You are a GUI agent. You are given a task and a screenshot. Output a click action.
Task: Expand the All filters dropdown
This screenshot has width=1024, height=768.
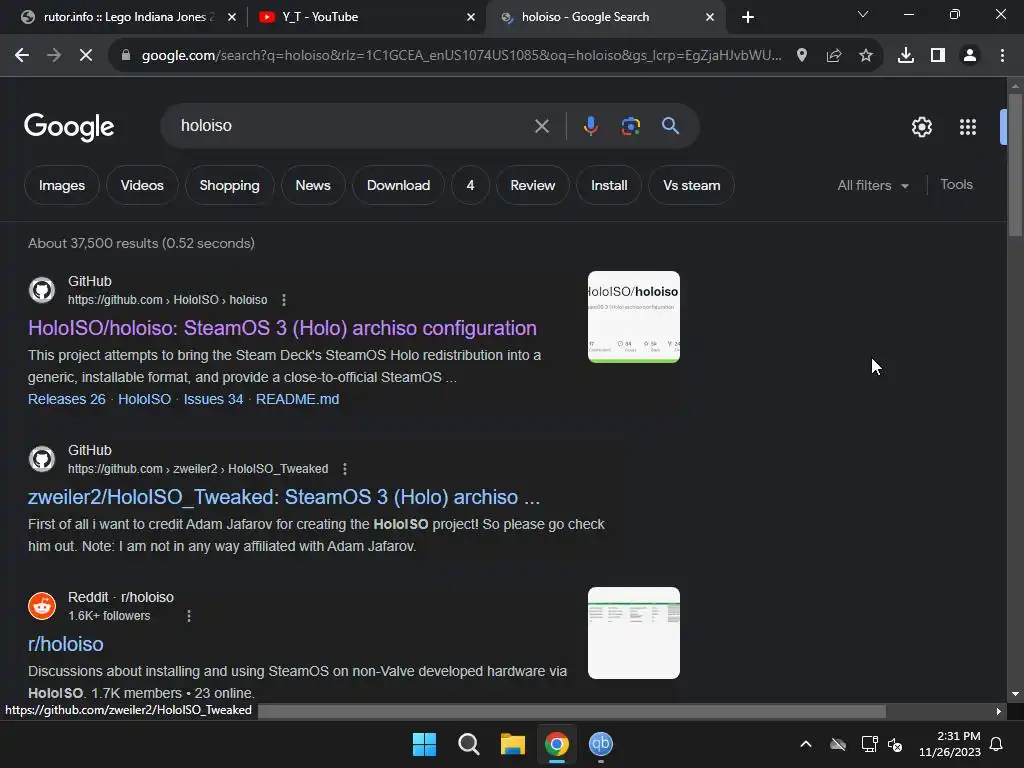(x=873, y=185)
